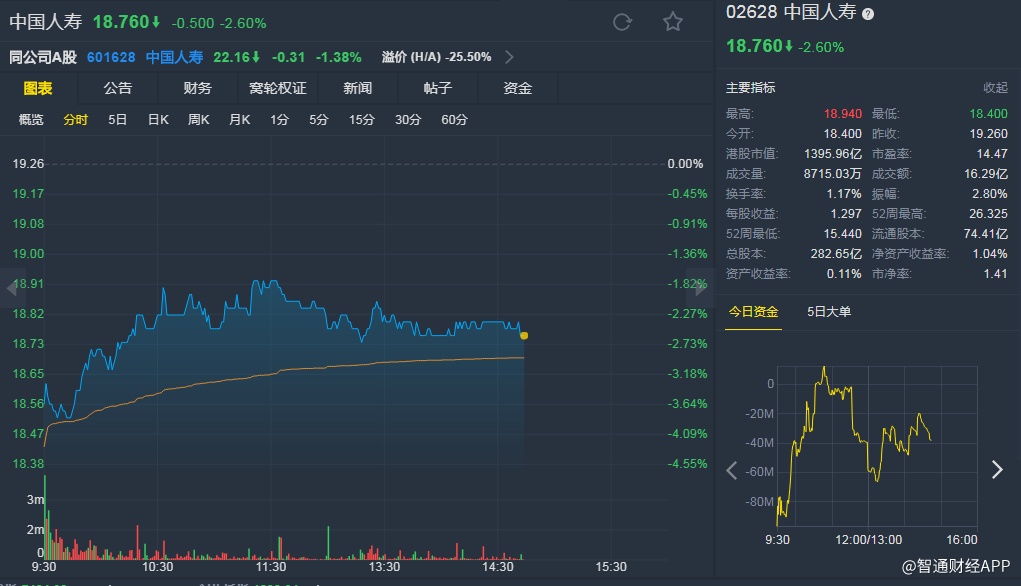The image size is (1021, 586).
Task: Open A-share code 601628 link
Action: point(114,57)
